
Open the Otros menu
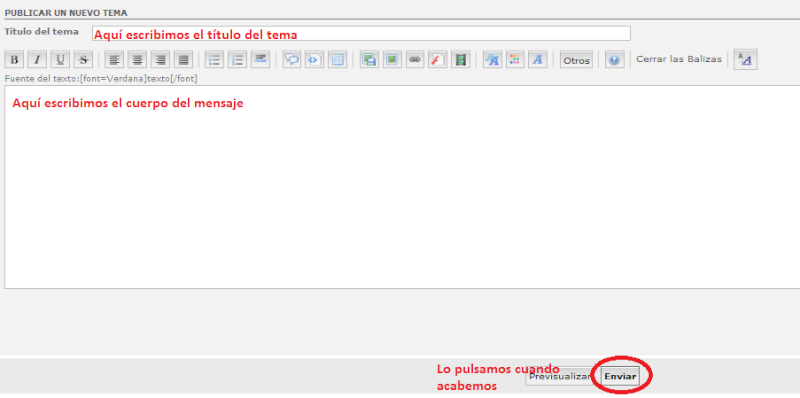[x=577, y=60]
